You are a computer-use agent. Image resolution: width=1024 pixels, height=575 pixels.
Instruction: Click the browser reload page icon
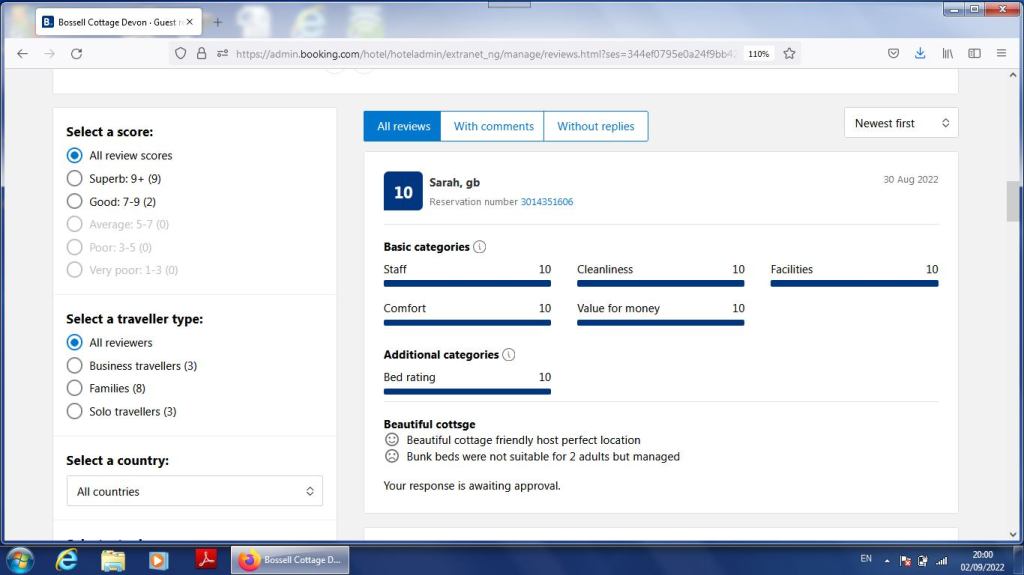pos(76,54)
